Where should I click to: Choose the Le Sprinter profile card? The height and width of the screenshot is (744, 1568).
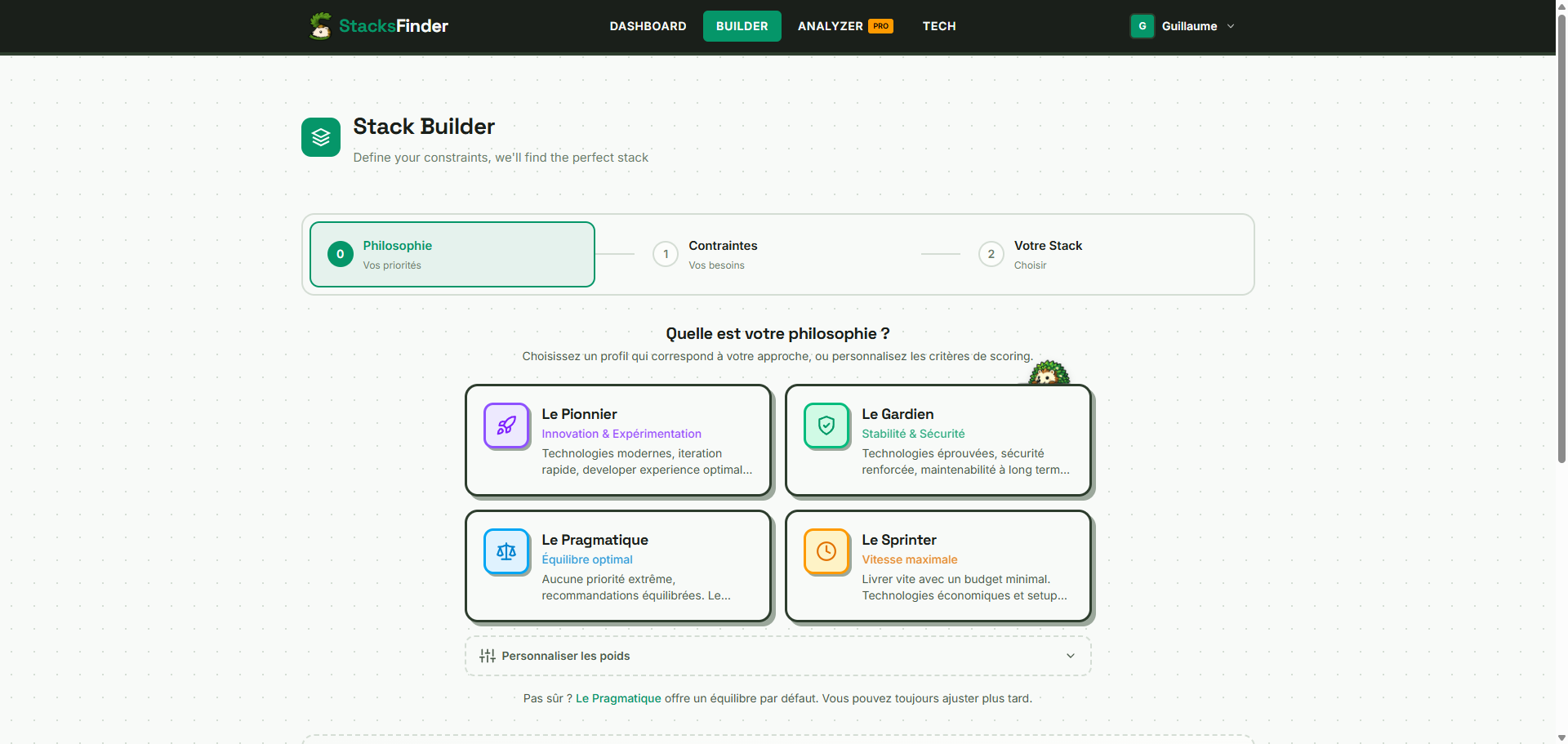pyautogui.click(x=938, y=566)
